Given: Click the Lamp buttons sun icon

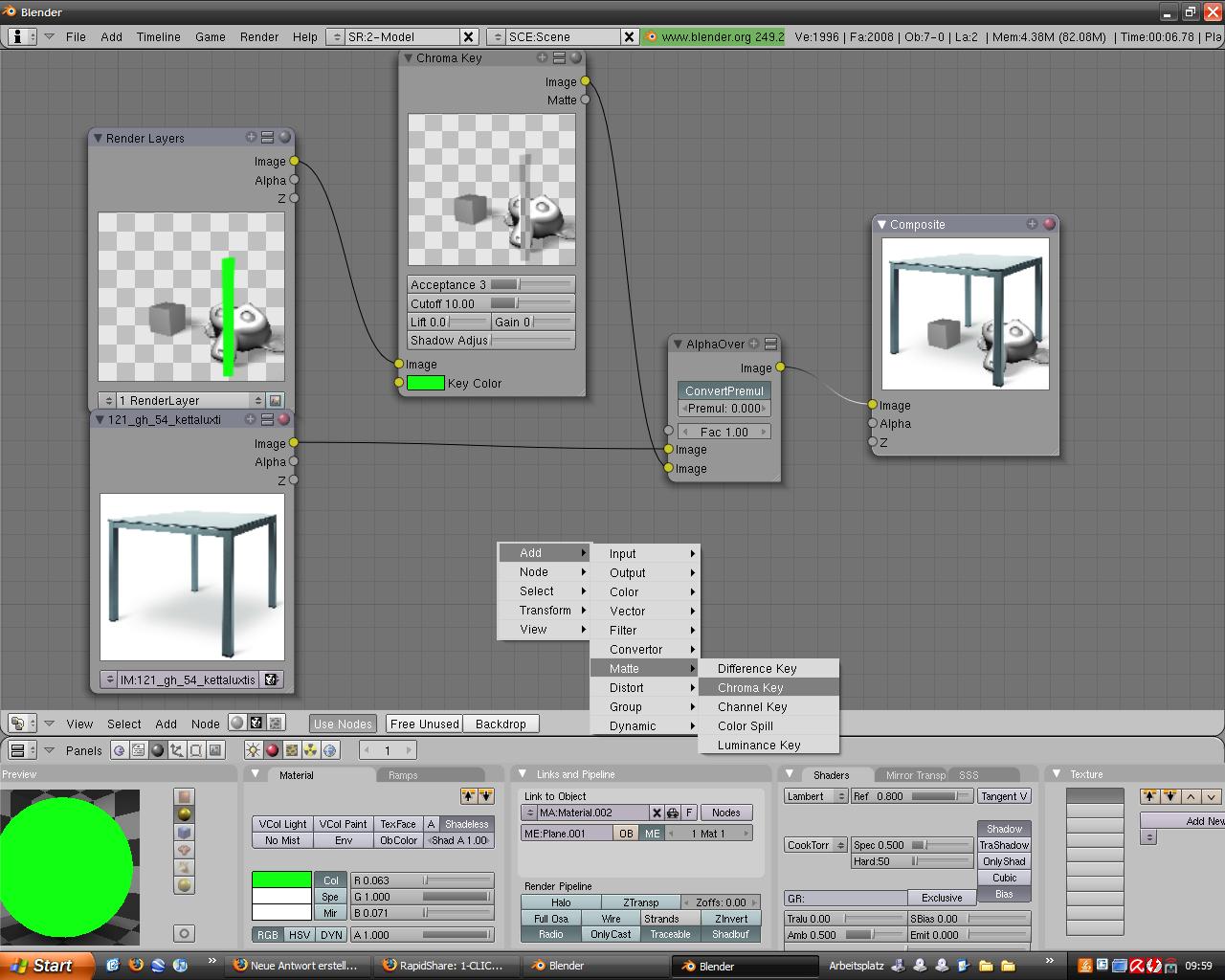Looking at the screenshot, I should pyautogui.click(x=254, y=750).
